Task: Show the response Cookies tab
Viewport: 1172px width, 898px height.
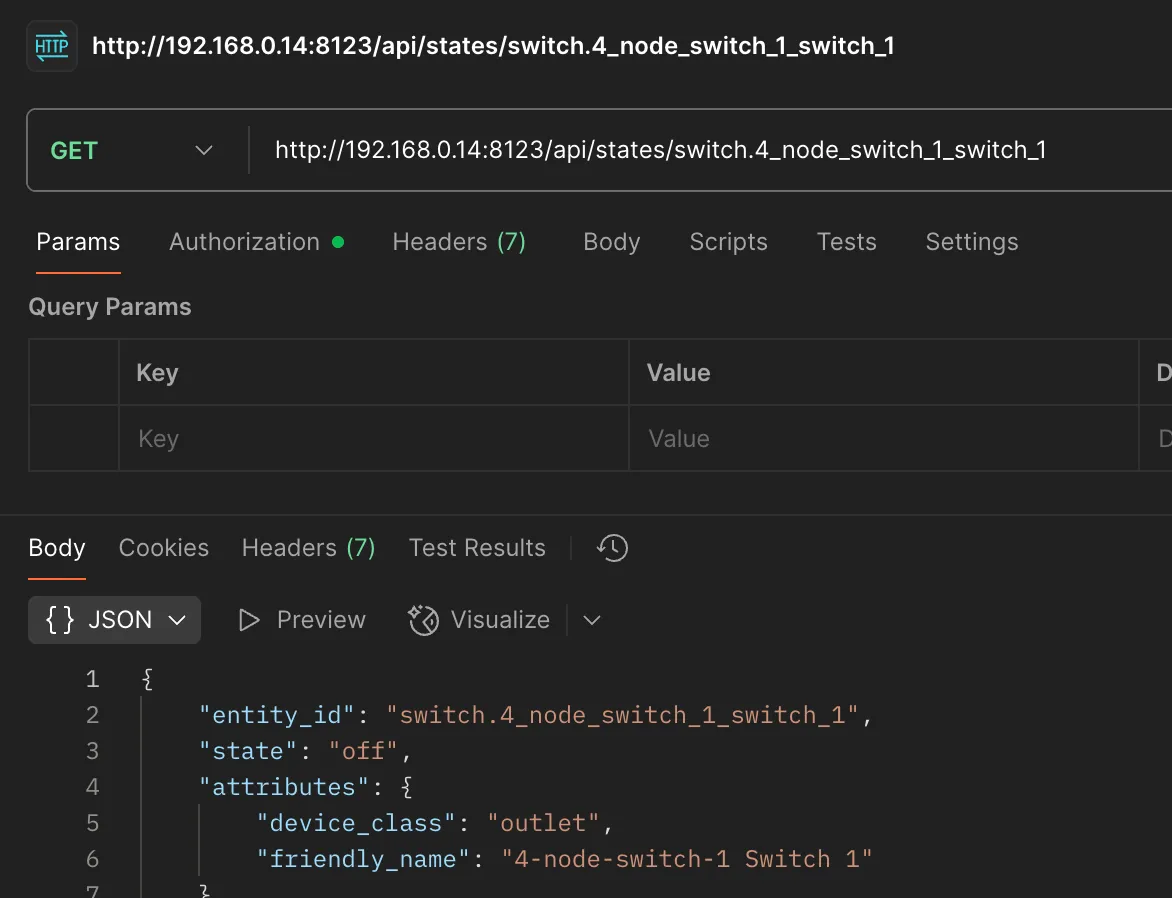Action: pos(164,548)
